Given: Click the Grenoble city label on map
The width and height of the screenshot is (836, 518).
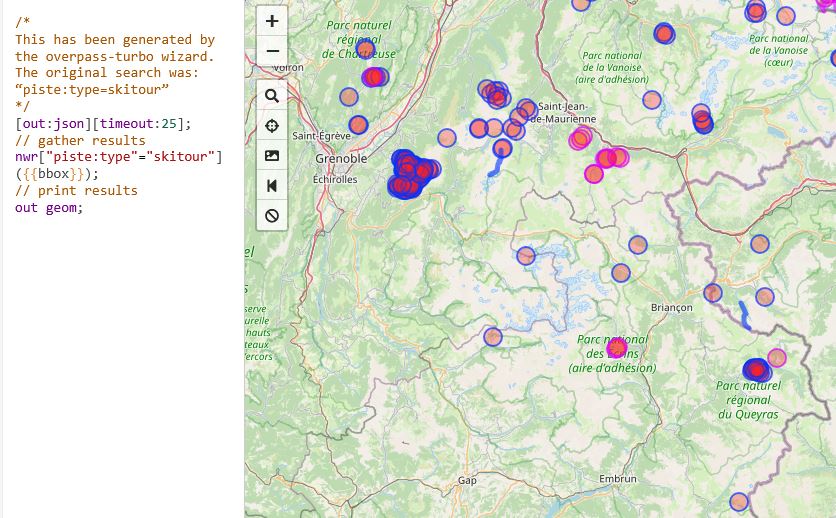Looking at the screenshot, I should [x=341, y=159].
